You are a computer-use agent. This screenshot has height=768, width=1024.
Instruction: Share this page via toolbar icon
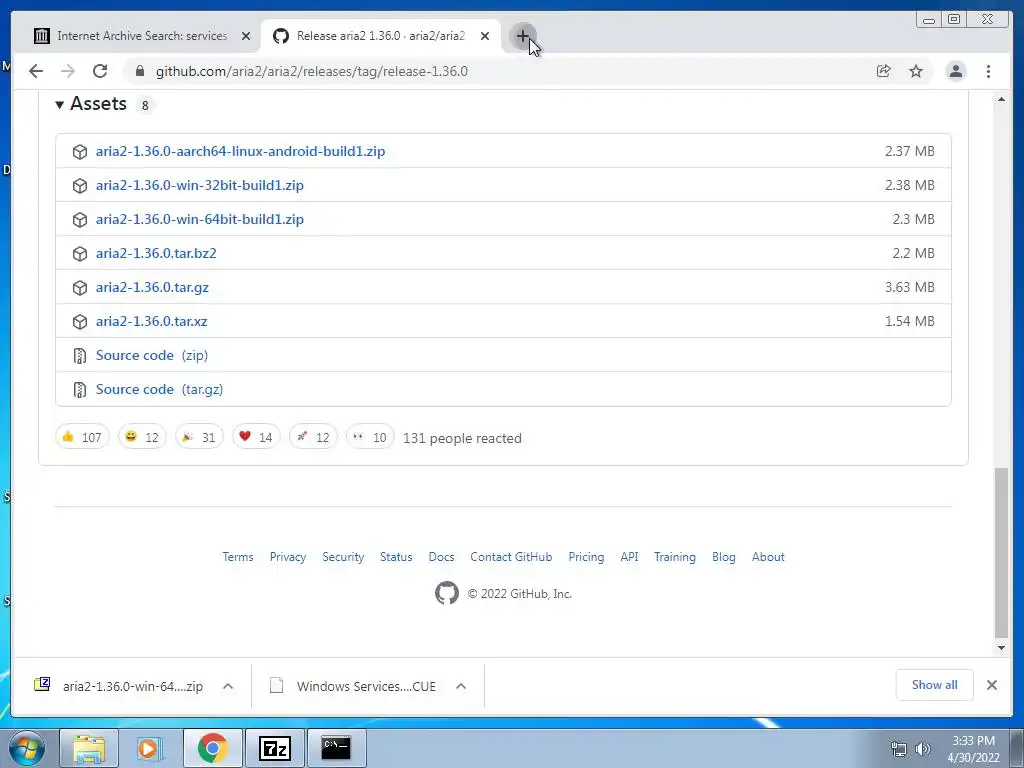coord(884,71)
